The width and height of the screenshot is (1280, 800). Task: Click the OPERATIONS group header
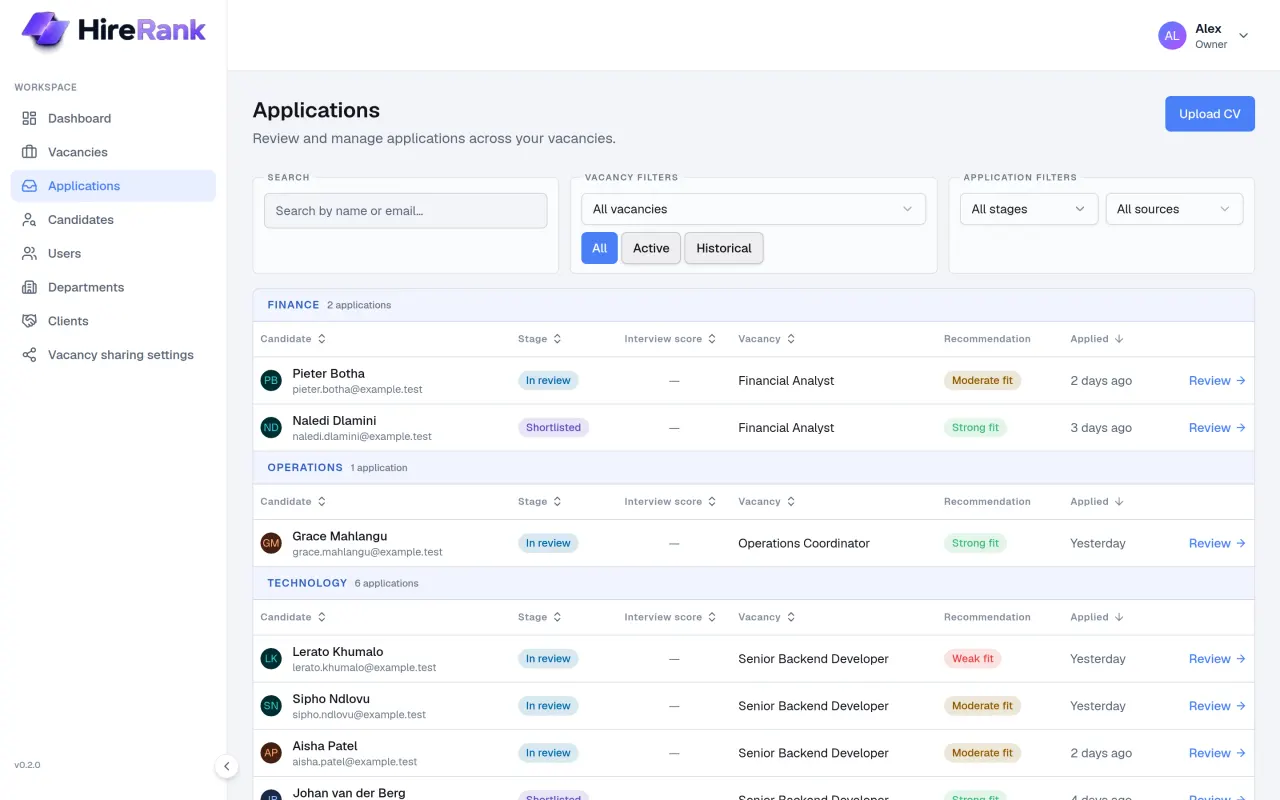[753, 468]
